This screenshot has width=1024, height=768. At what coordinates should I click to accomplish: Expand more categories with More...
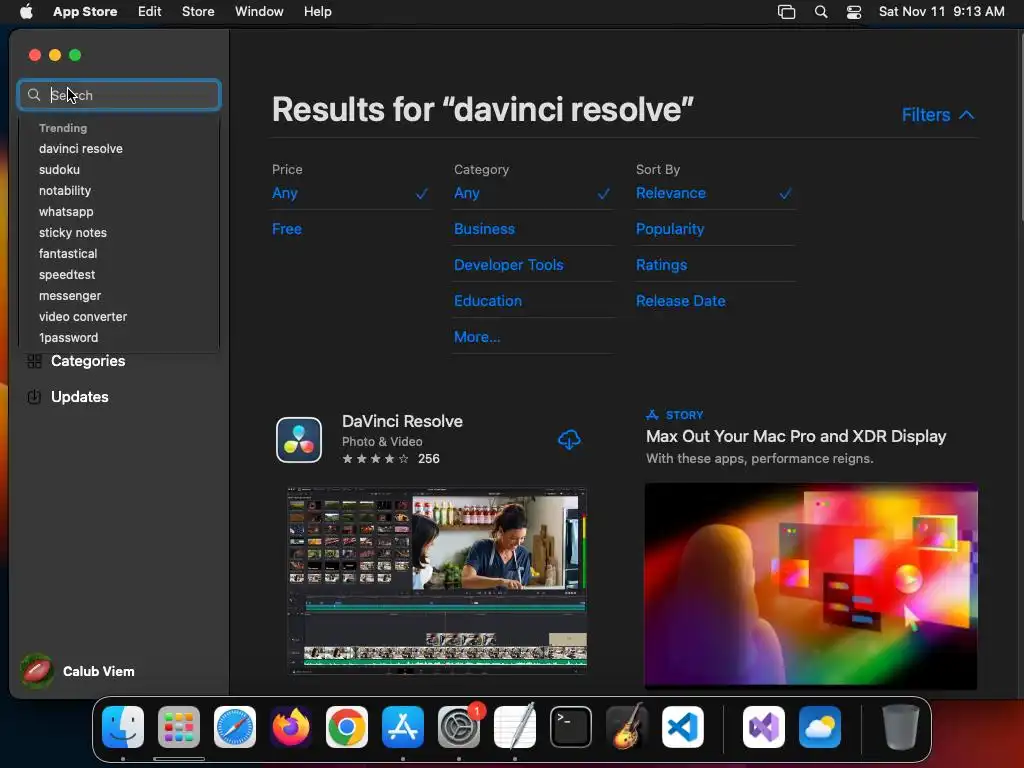click(x=477, y=337)
